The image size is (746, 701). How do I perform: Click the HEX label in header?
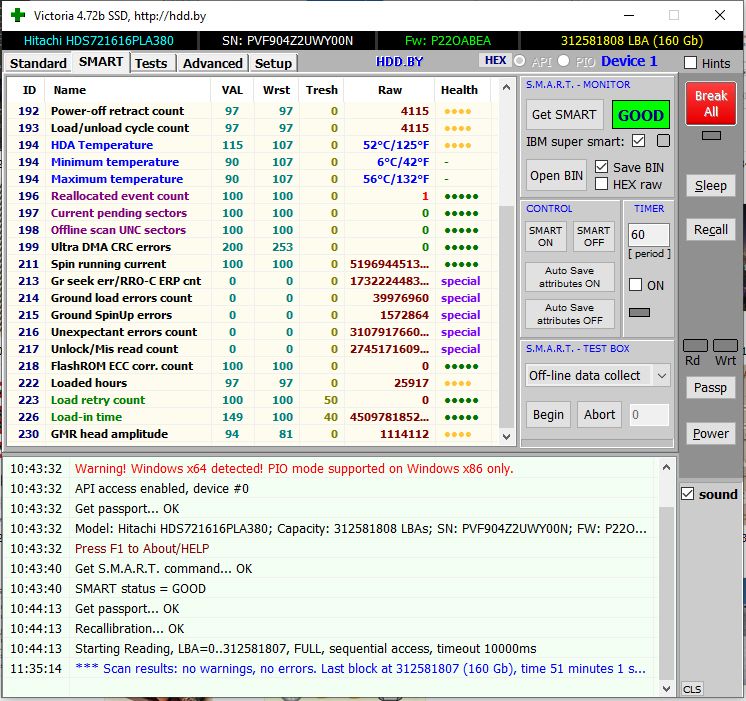pyautogui.click(x=495, y=60)
